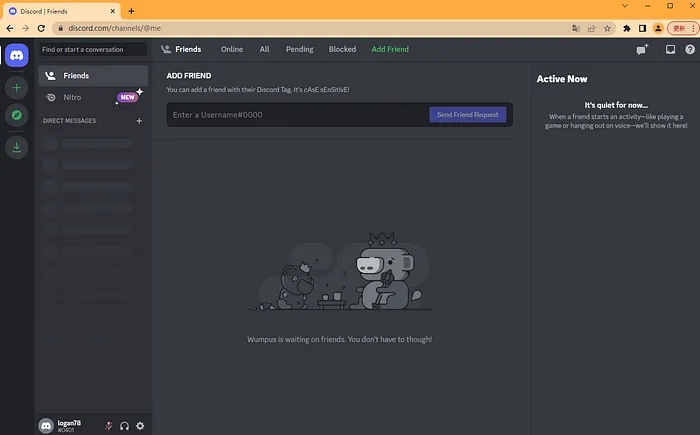Click the logan78 username text
This screenshot has width=700, height=435.
click(x=69, y=422)
